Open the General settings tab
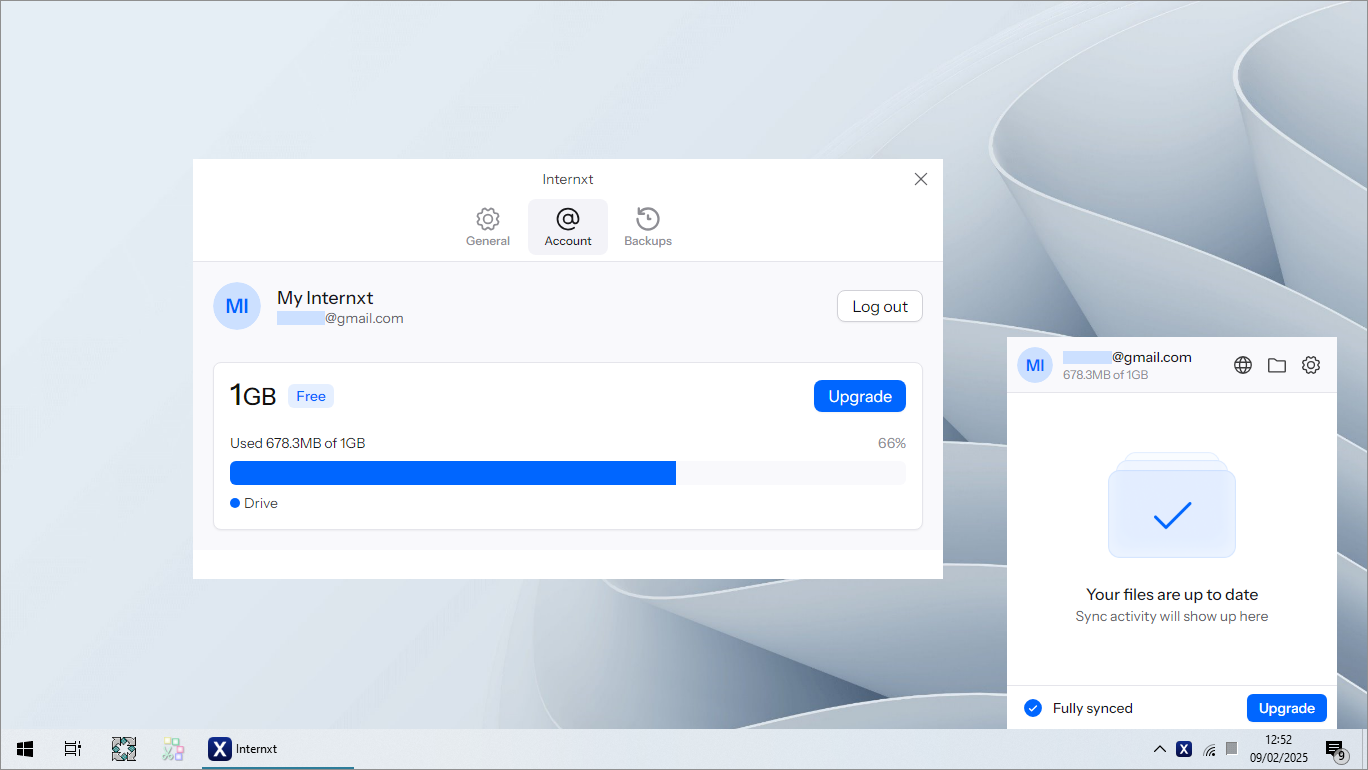Viewport: 1368px width, 770px height. (488, 227)
